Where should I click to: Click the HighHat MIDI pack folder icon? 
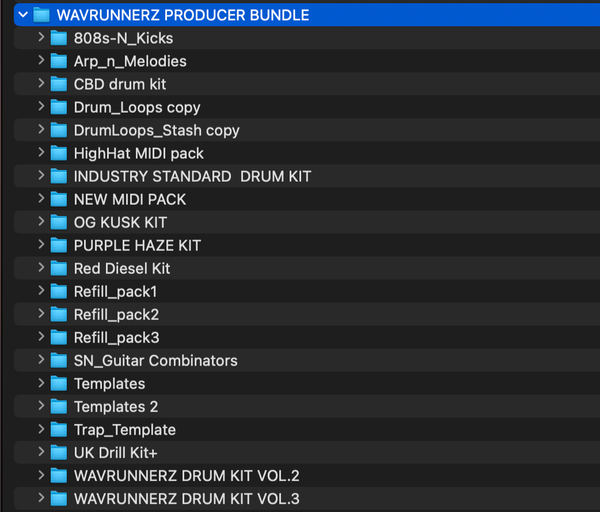tap(59, 153)
